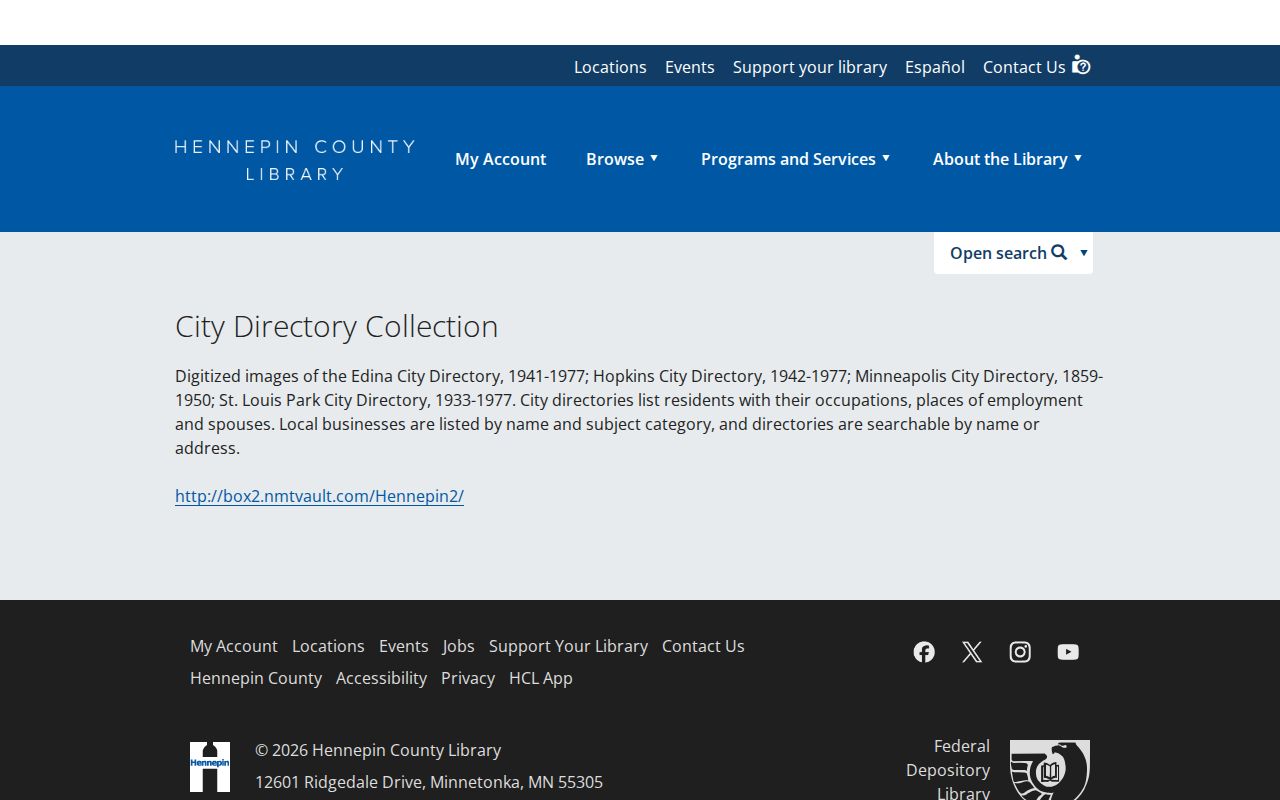Click the footer Events link
Viewport: 1280px width, 800px height.
point(404,646)
